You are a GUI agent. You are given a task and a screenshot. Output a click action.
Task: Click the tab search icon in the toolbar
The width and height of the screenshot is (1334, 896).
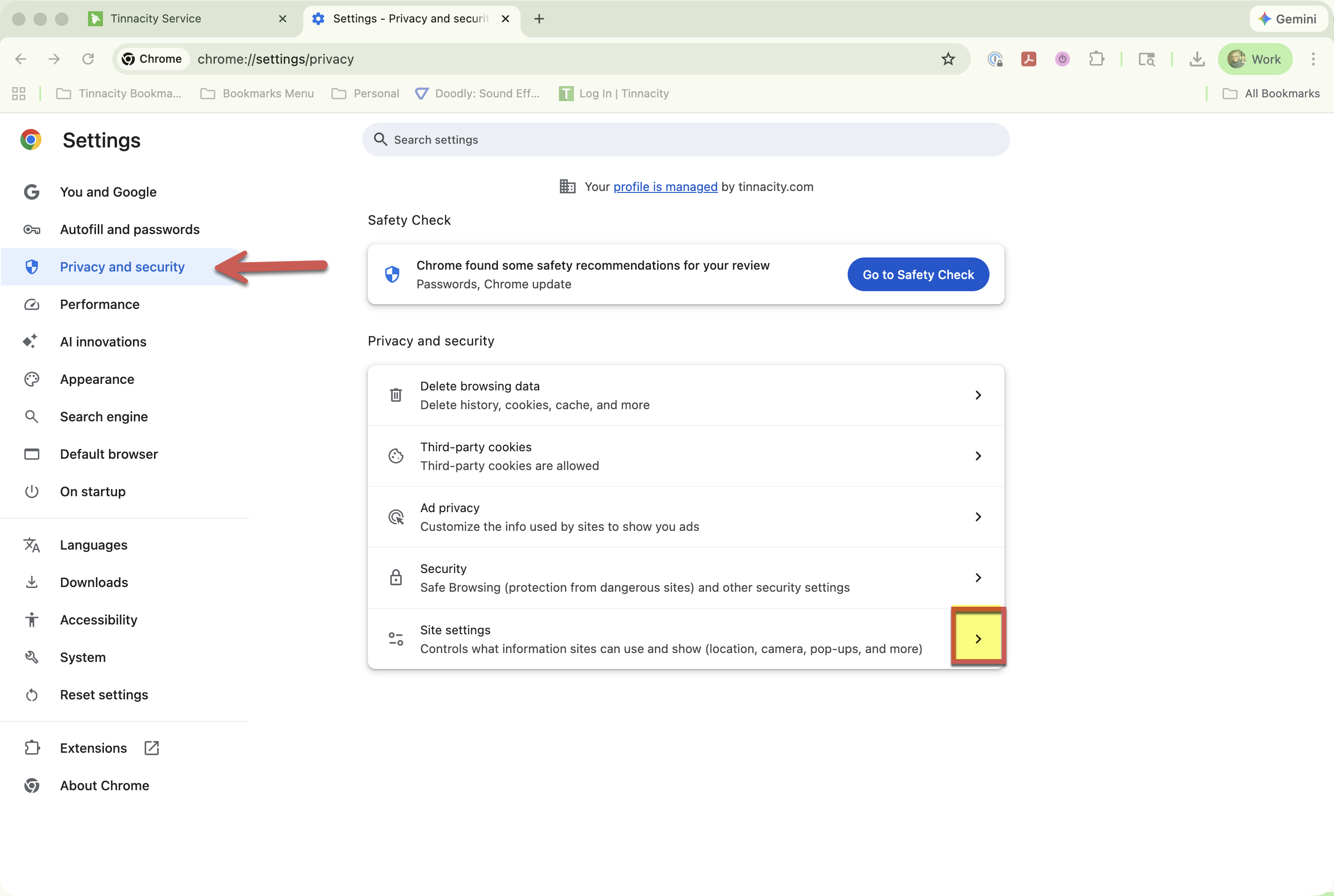point(1147,59)
